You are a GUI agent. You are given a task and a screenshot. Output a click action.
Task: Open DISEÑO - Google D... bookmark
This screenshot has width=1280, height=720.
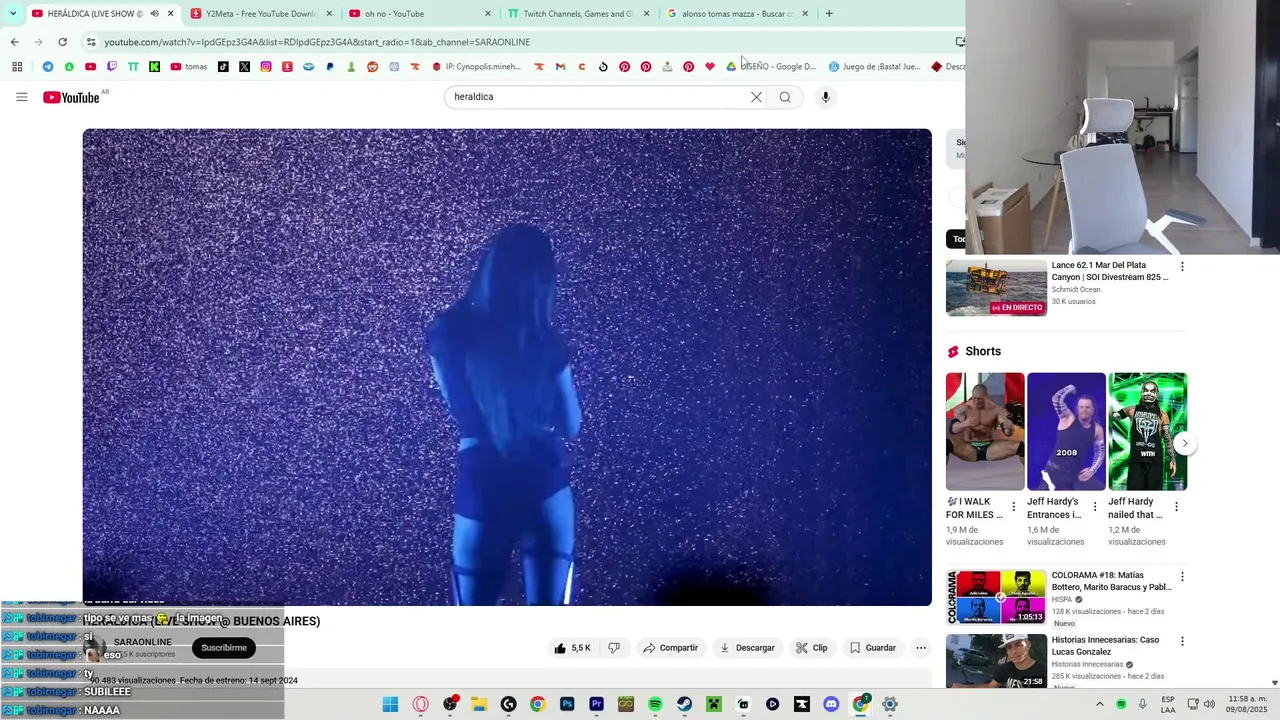771,67
